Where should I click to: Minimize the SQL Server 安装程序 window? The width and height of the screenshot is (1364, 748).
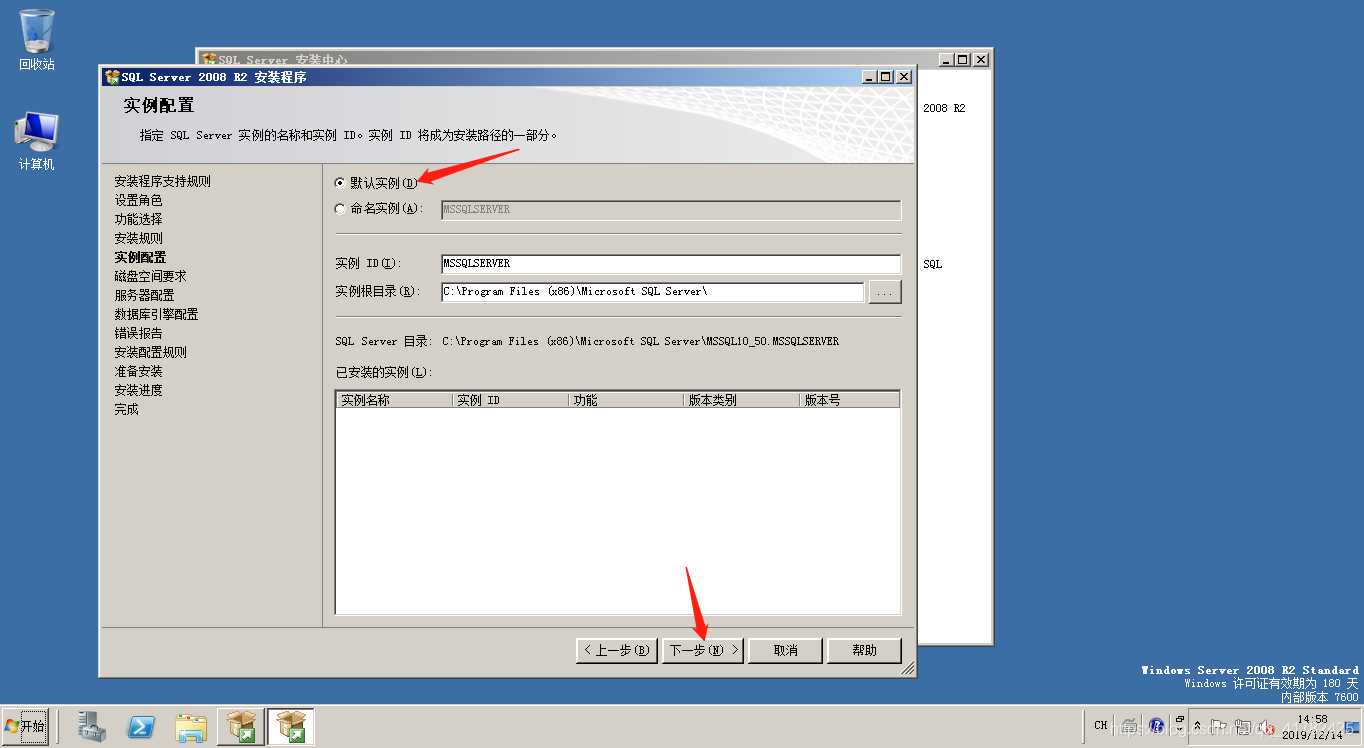tap(870, 77)
